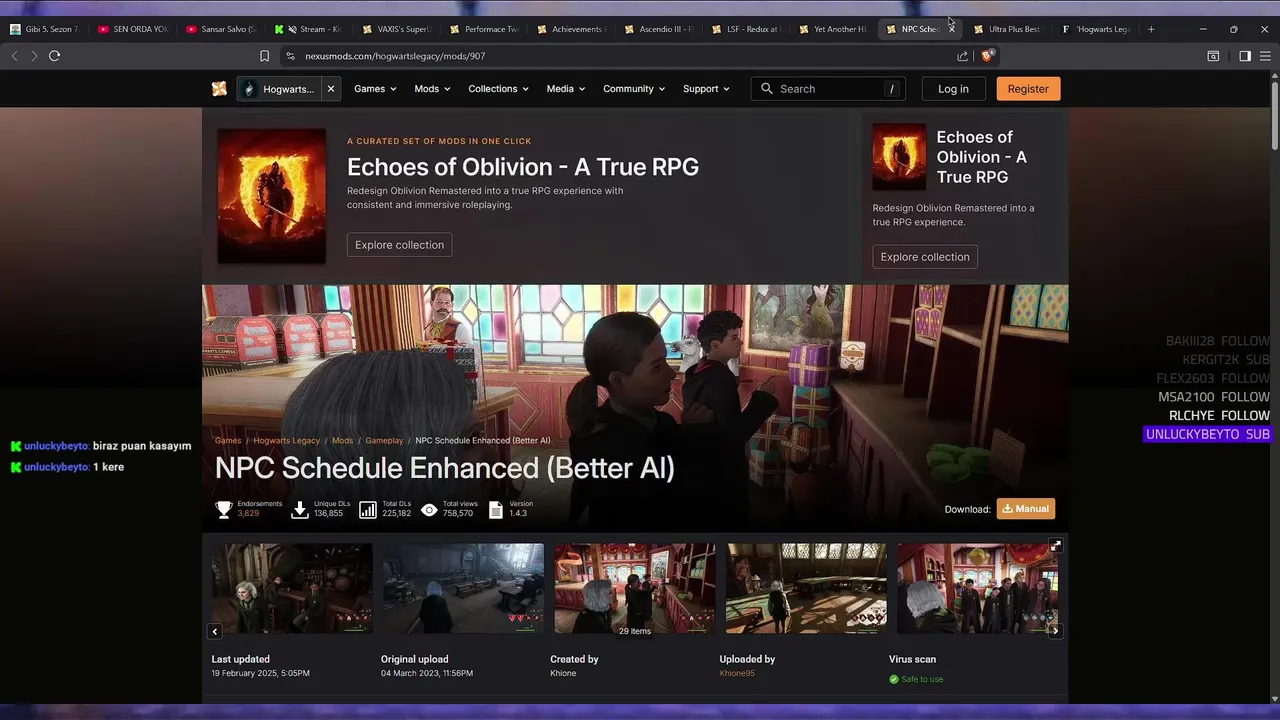
Task: Expand the Collections menu
Action: pyautogui.click(x=498, y=89)
